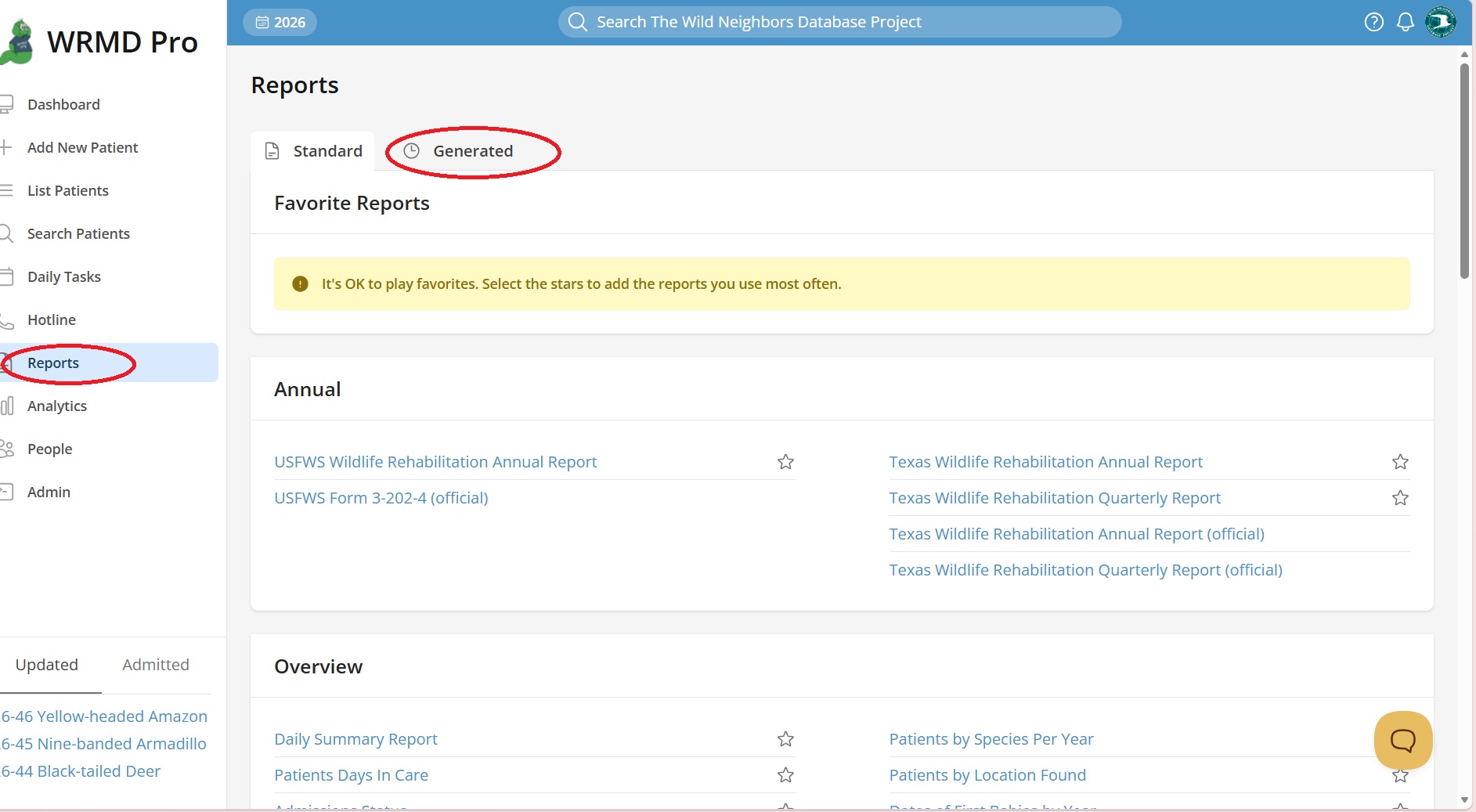Open Patients by Species Per Year
The height and width of the screenshot is (812, 1476).
click(991, 739)
